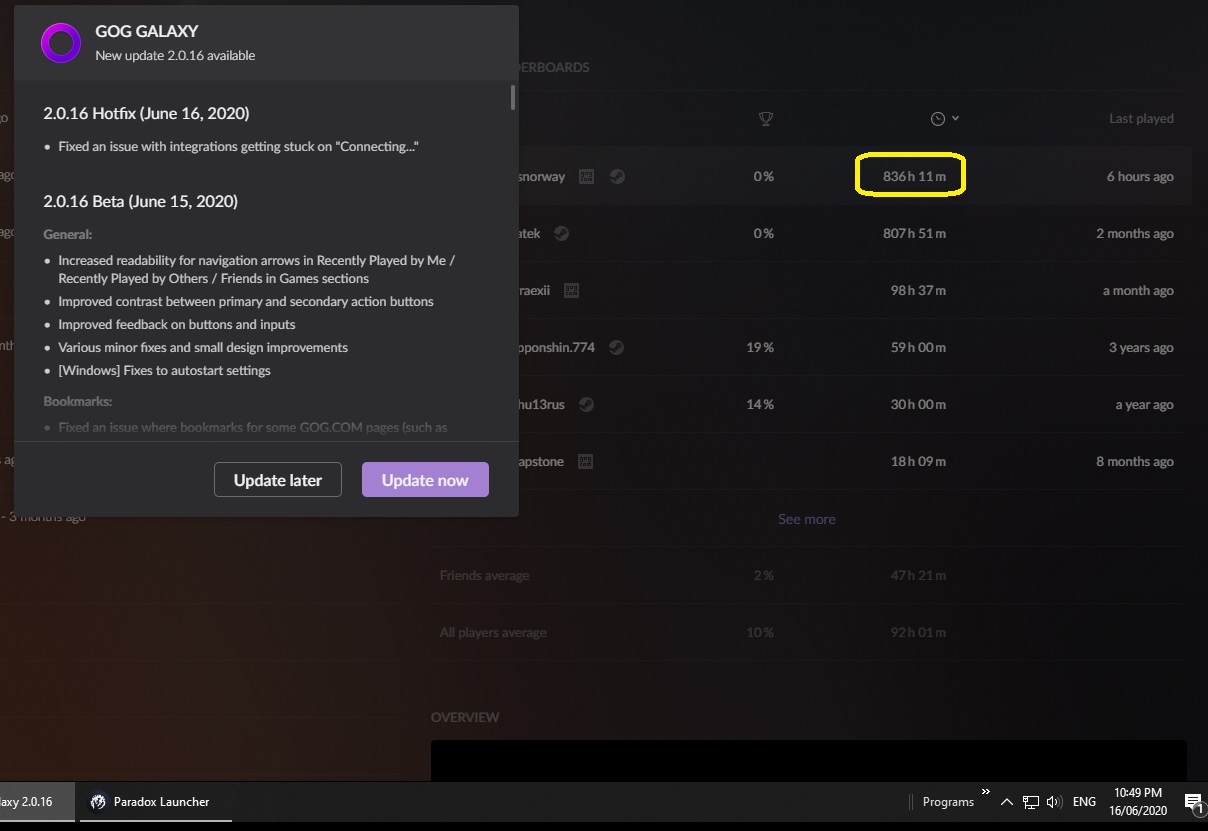Click the GOG Galaxy purple ring logo
1208x831 pixels.
60,44
